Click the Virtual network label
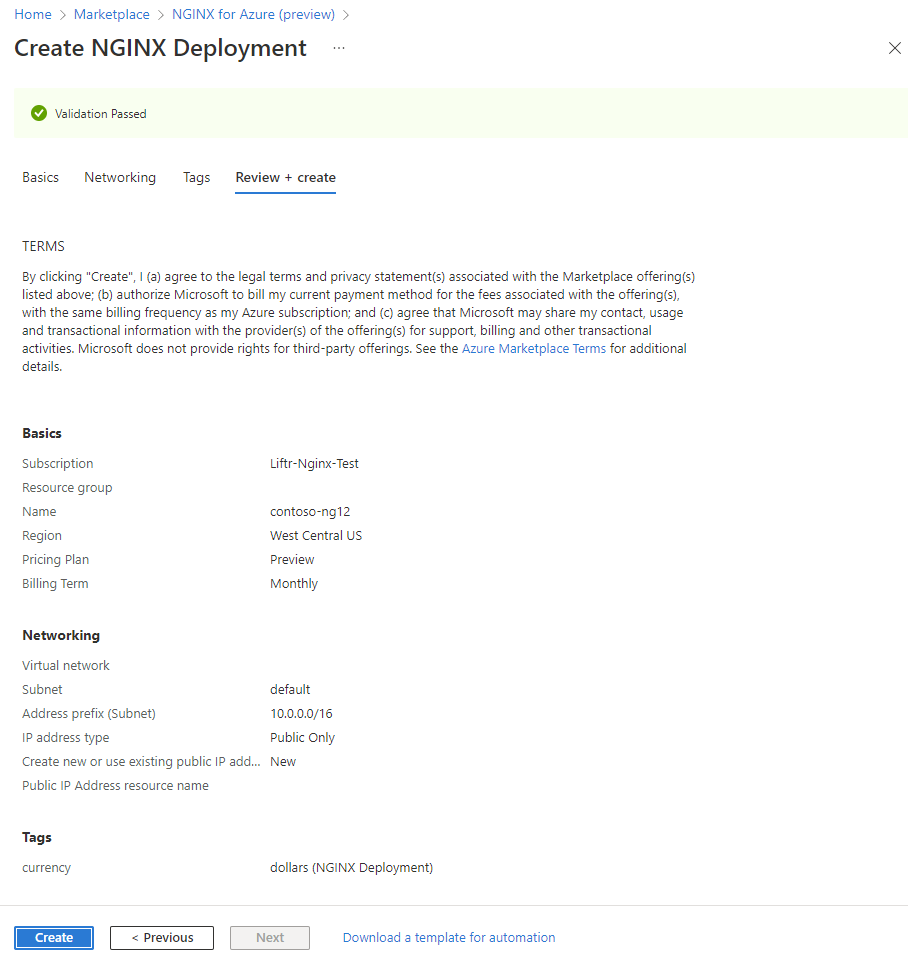The width and height of the screenshot is (908, 967). tap(66, 665)
